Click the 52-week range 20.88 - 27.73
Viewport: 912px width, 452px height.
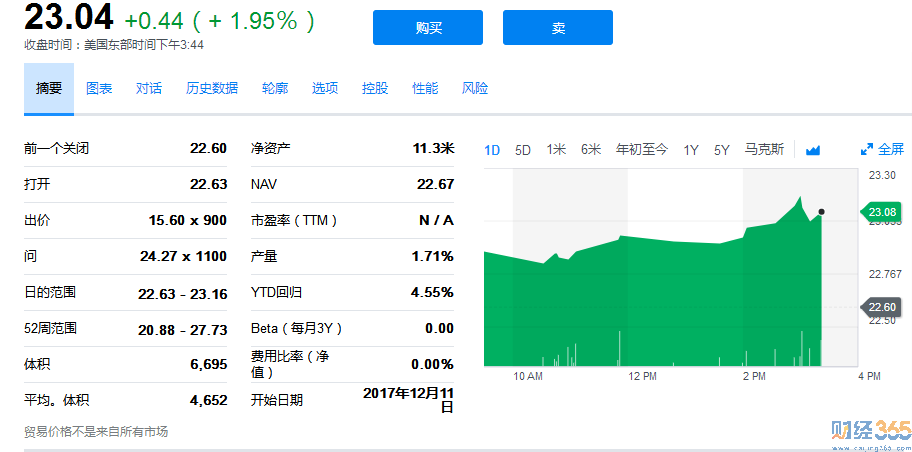tap(183, 330)
